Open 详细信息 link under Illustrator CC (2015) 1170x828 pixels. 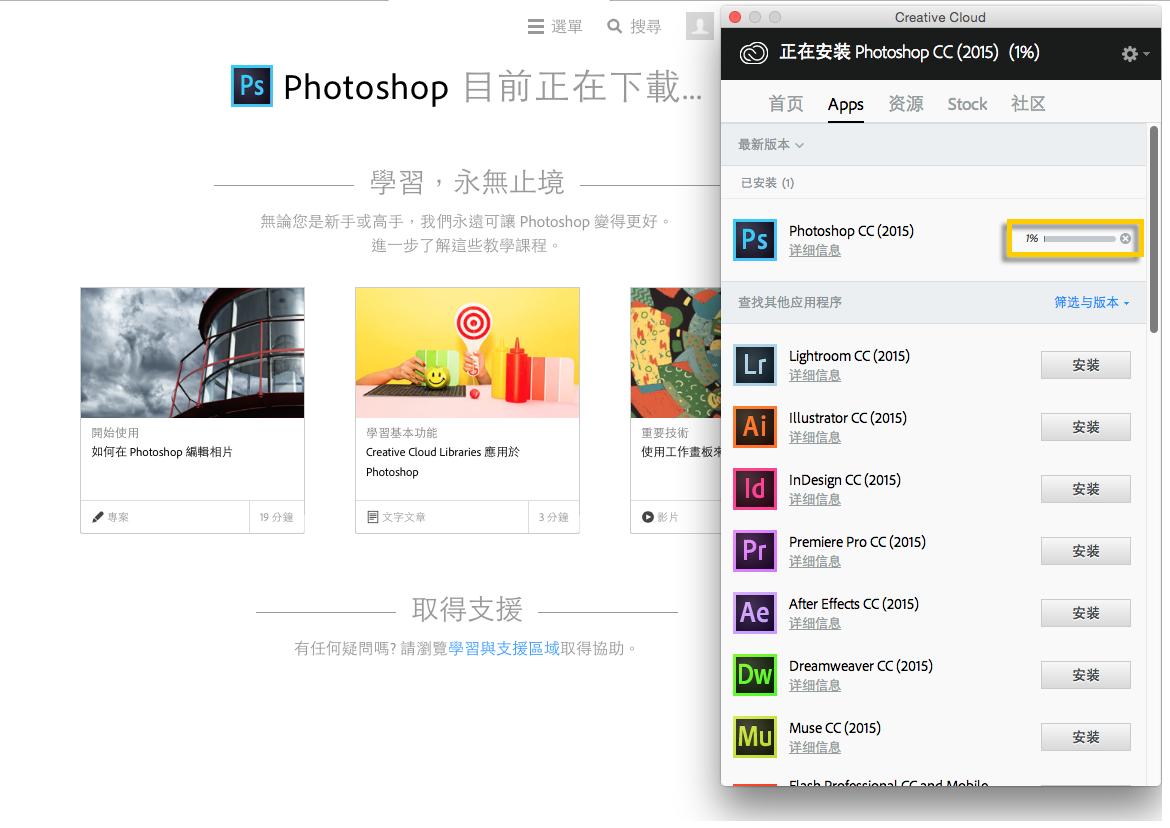815,437
